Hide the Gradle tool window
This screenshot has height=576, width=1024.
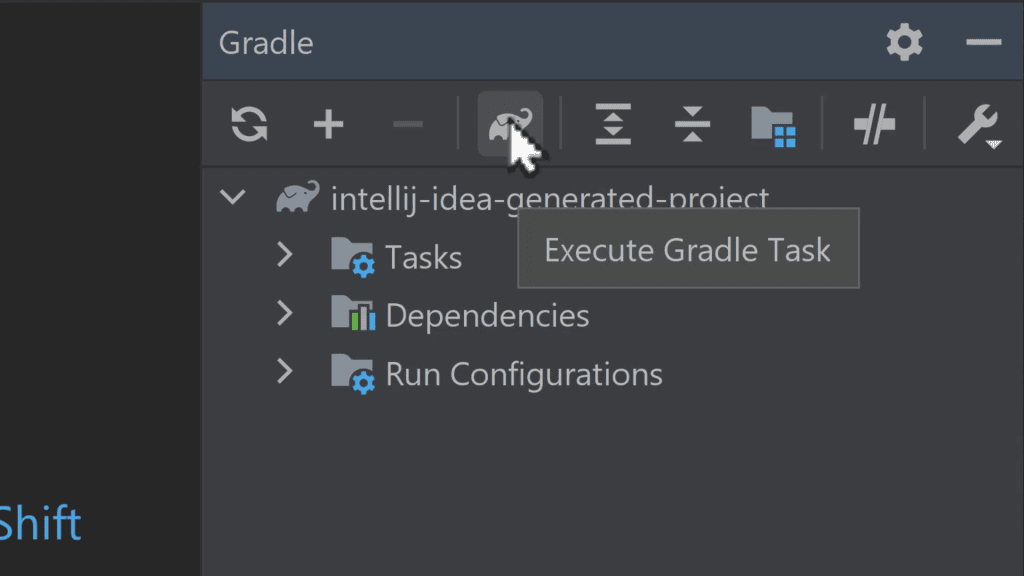click(984, 42)
